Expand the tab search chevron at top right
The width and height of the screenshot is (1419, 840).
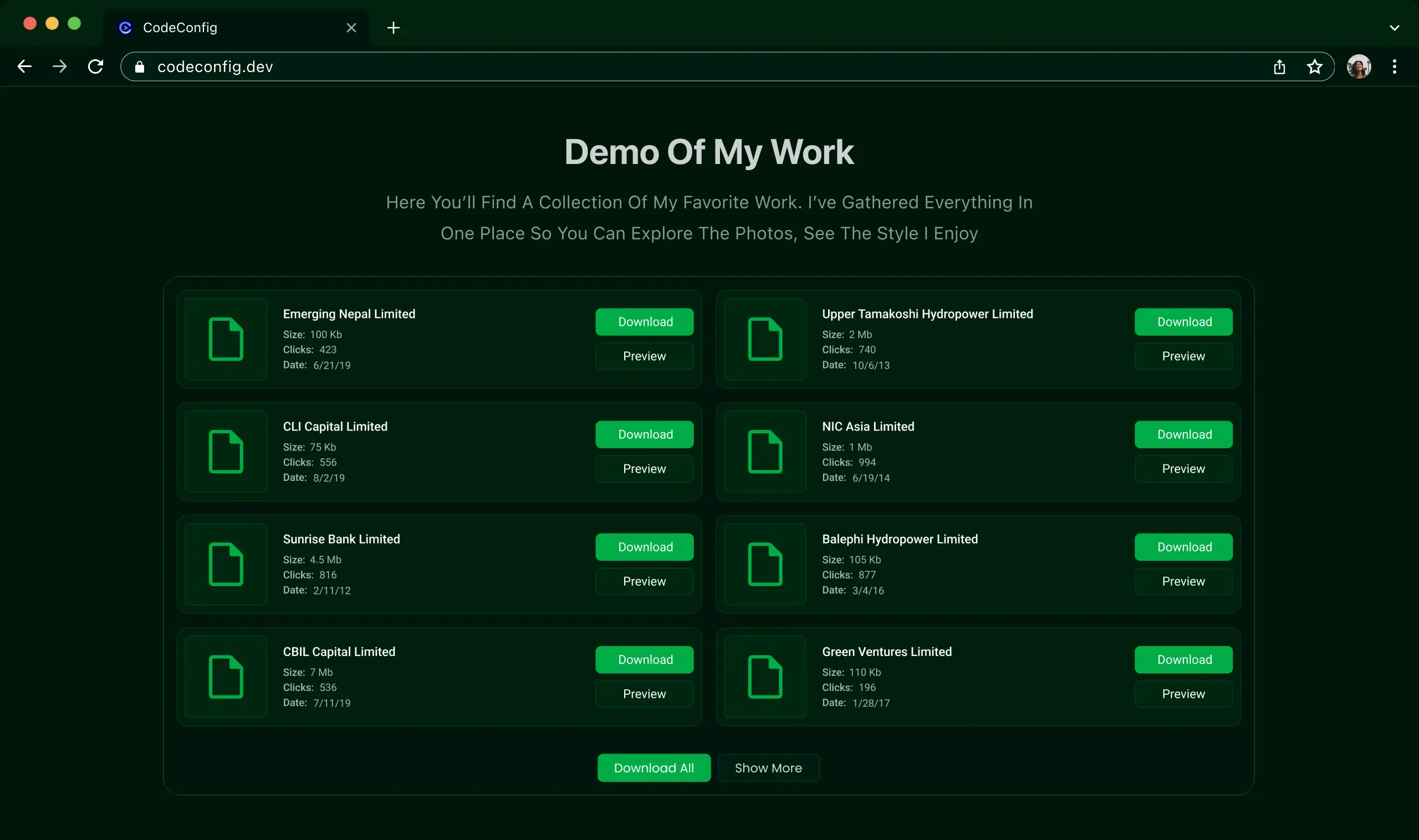click(1394, 28)
